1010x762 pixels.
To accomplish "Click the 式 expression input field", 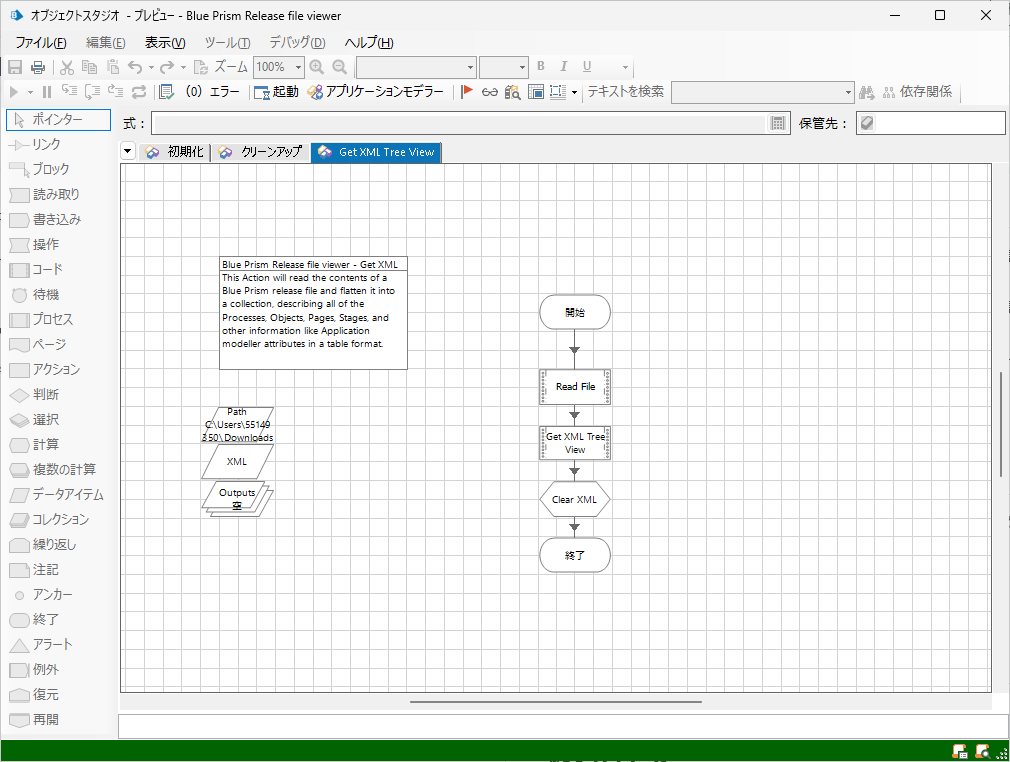I will click(x=459, y=123).
